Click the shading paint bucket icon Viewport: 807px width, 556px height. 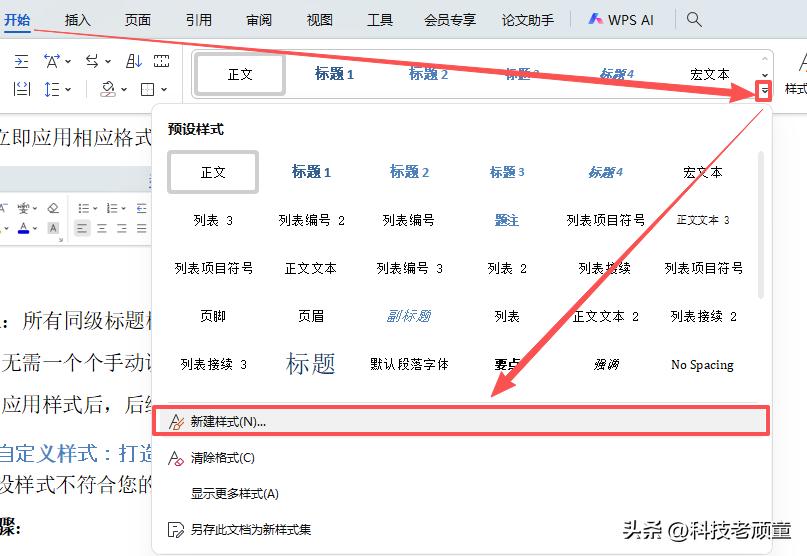(108, 89)
